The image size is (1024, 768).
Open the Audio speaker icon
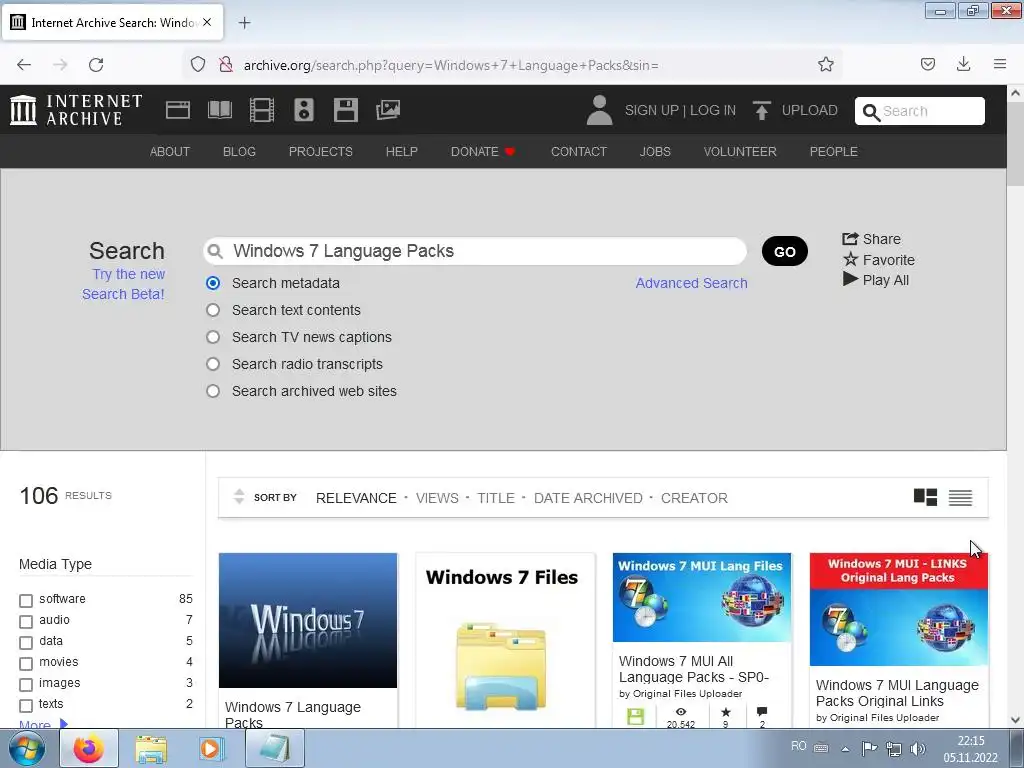click(x=304, y=110)
